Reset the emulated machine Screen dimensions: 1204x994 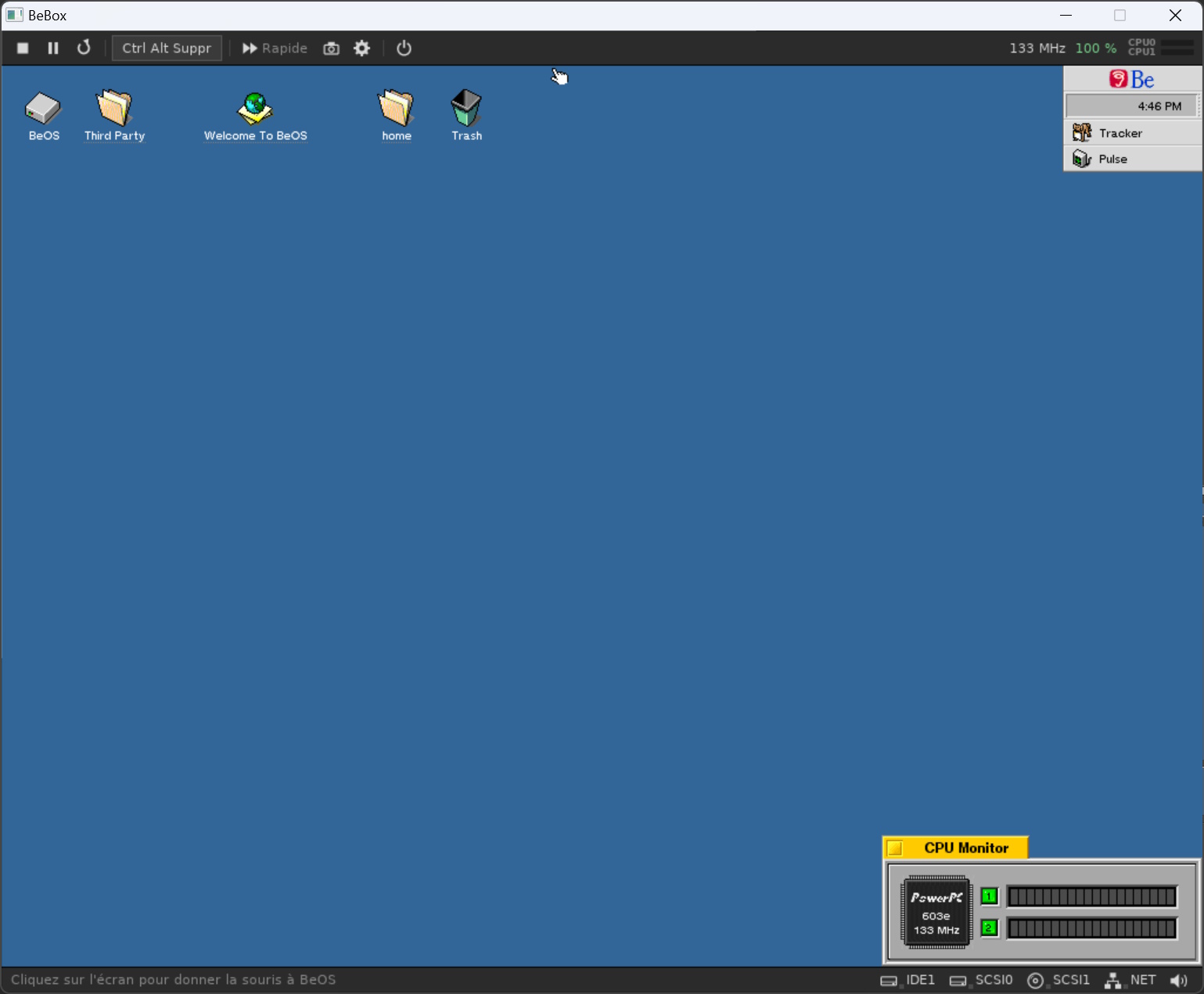pyautogui.click(x=84, y=48)
